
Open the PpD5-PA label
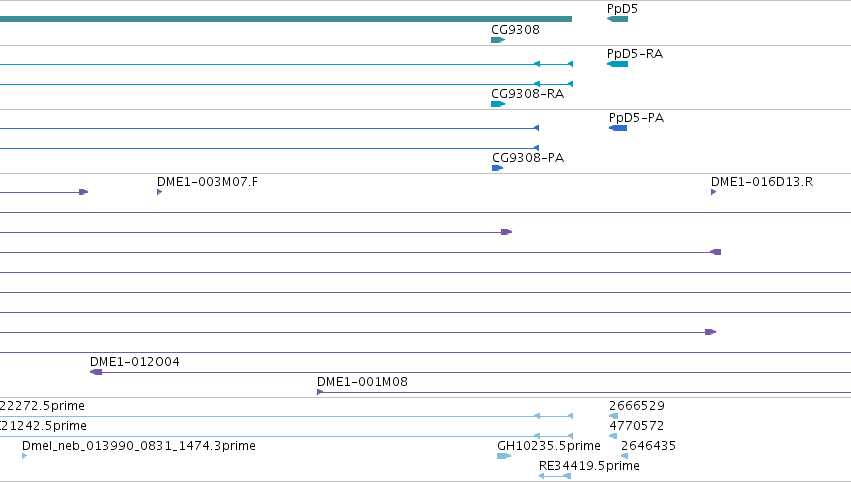[636, 118]
